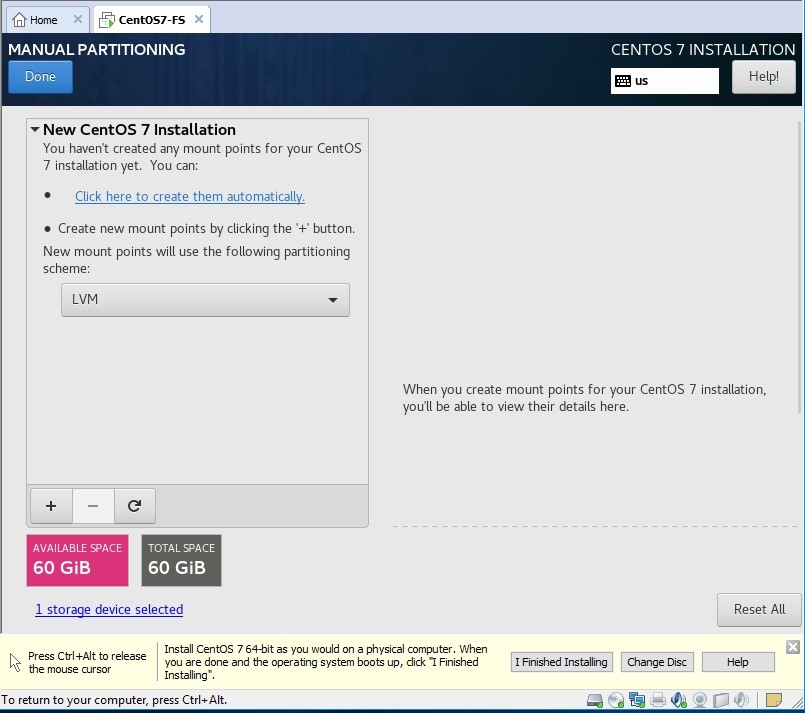Open the us keyboard layout selector
Viewport: 805px width, 713px height.
tap(664, 81)
